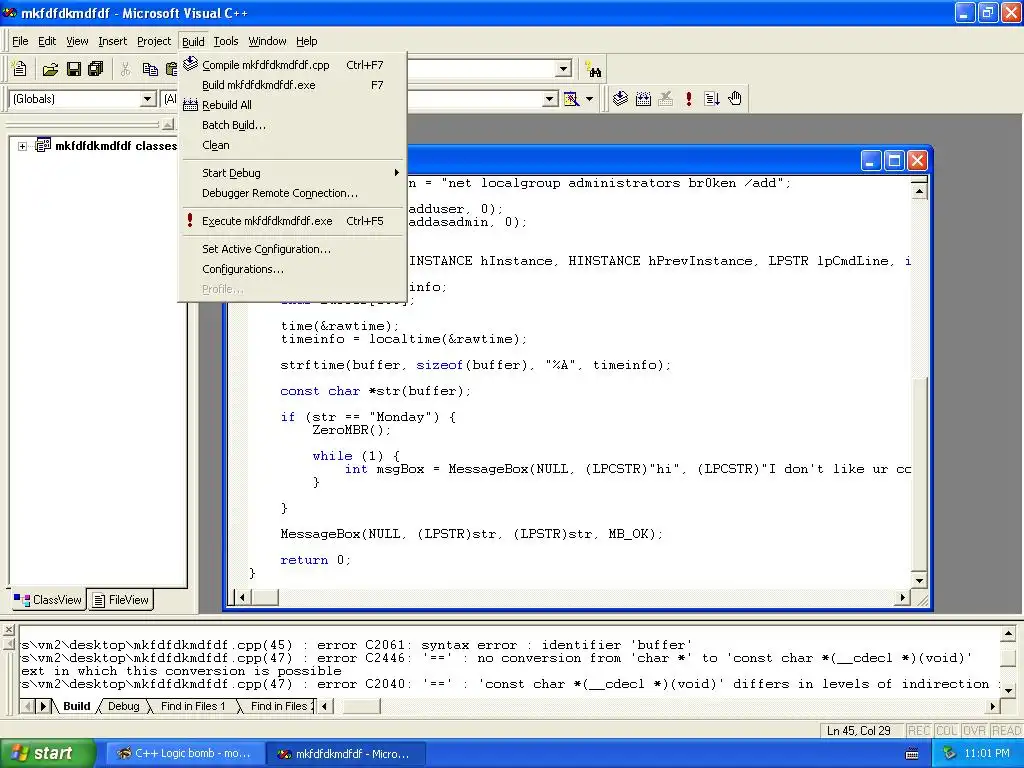Close the output pane X button

[x=8, y=630]
